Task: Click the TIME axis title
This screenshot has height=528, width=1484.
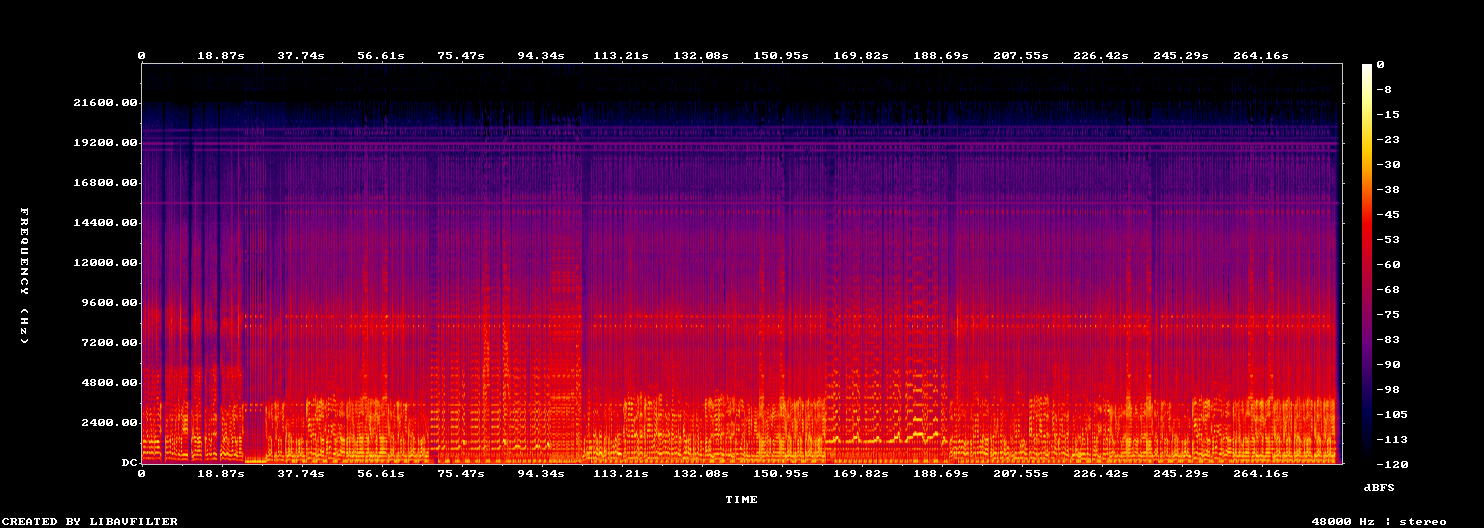Action: [741, 499]
